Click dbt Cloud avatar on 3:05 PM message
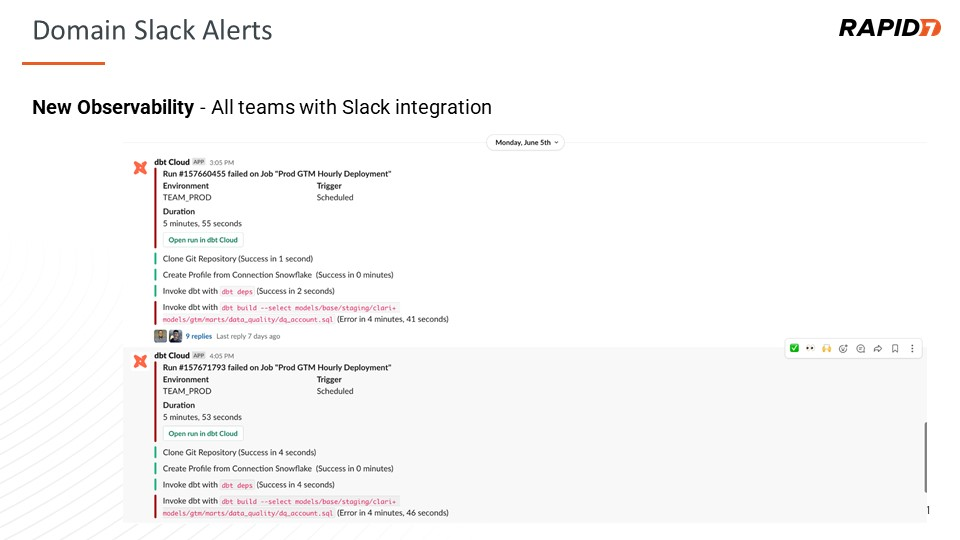This screenshot has height=540, width=960. point(140,168)
